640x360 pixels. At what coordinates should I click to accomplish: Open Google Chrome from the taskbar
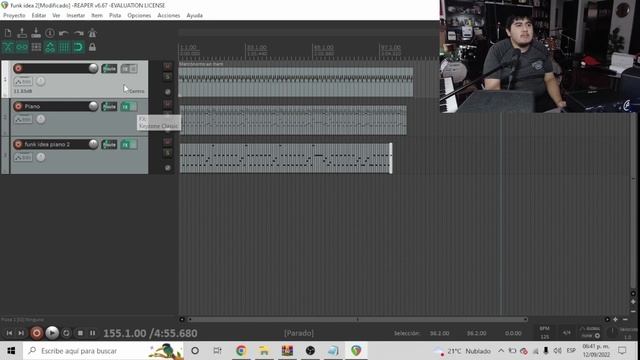[241, 351]
